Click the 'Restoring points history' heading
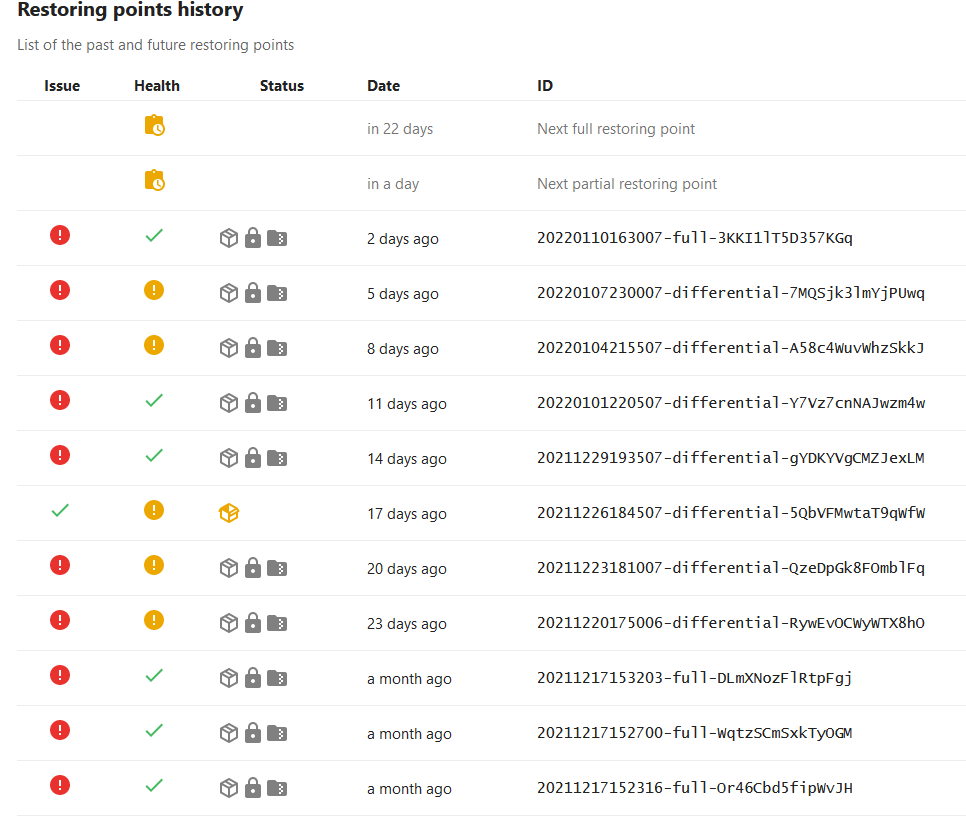Image resolution: width=966 pixels, height=824 pixels. [x=131, y=10]
